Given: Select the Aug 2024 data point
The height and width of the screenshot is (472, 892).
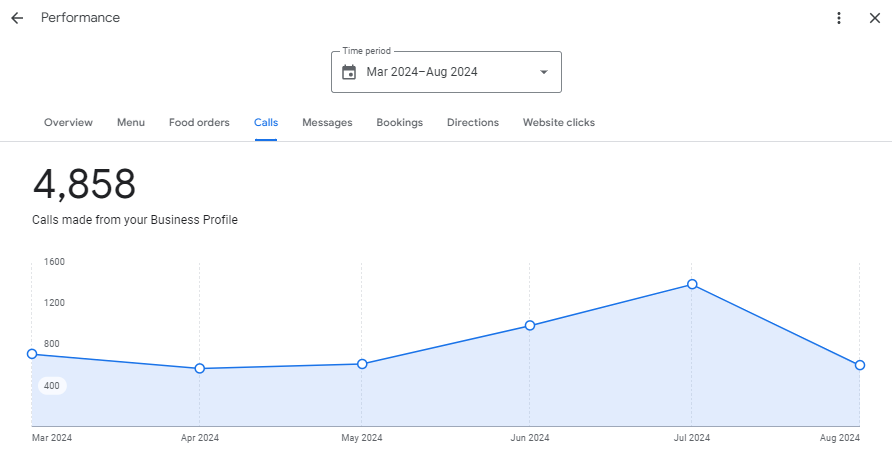Looking at the screenshot, I should tap(860, 365).
